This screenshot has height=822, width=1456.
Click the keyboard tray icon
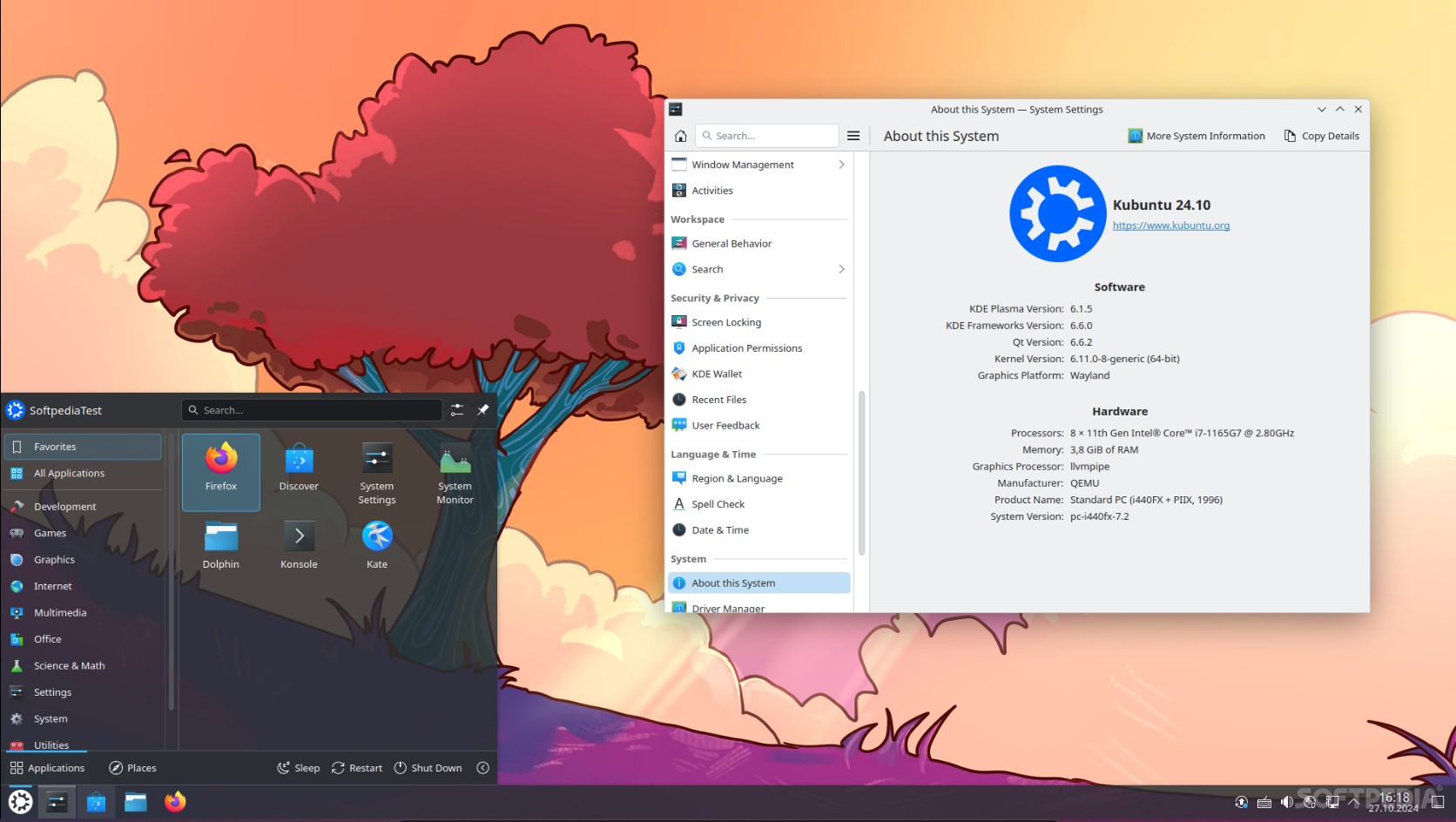[1264, 802]
